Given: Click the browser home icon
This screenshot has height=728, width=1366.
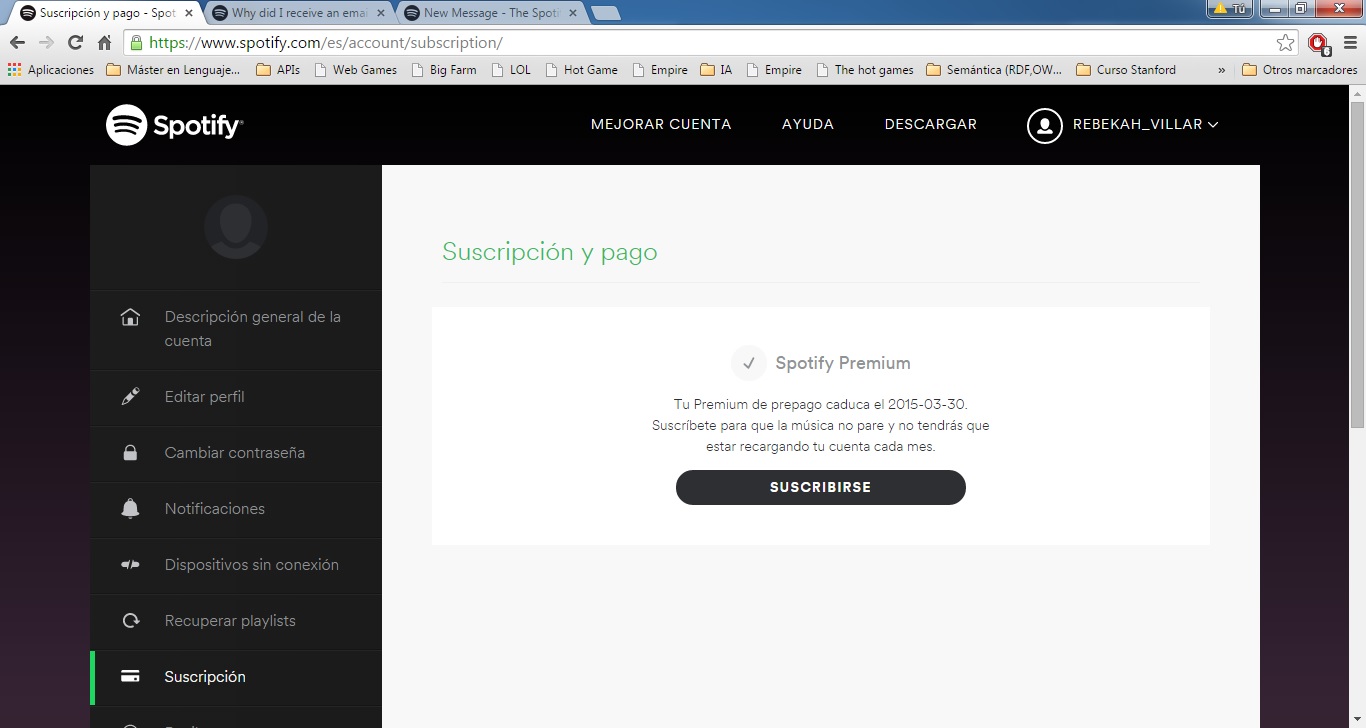Looking at the screenshot, I should 104,43.
